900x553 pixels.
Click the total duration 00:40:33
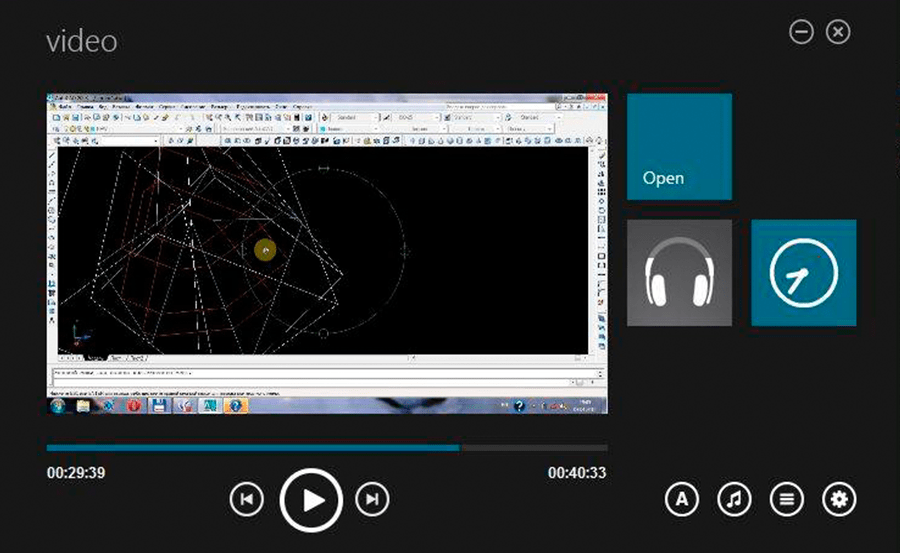[576, 473]
